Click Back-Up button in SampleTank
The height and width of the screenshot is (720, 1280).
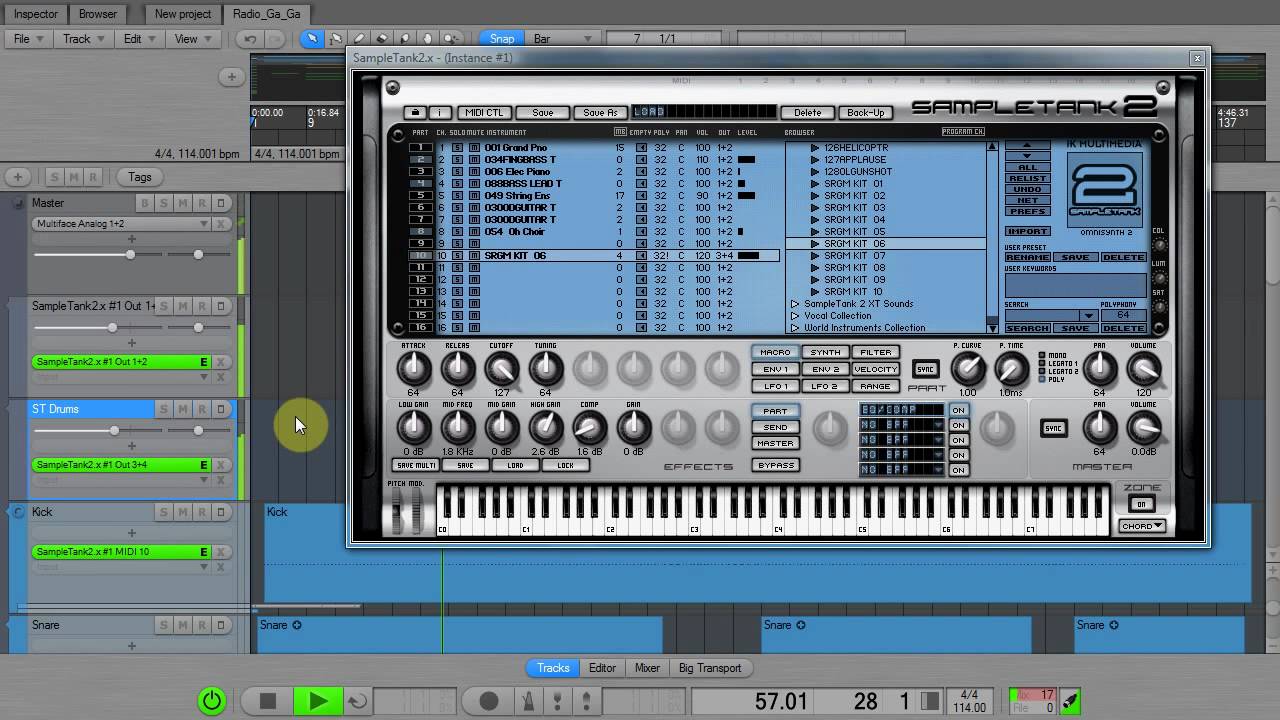click(865, 113)
